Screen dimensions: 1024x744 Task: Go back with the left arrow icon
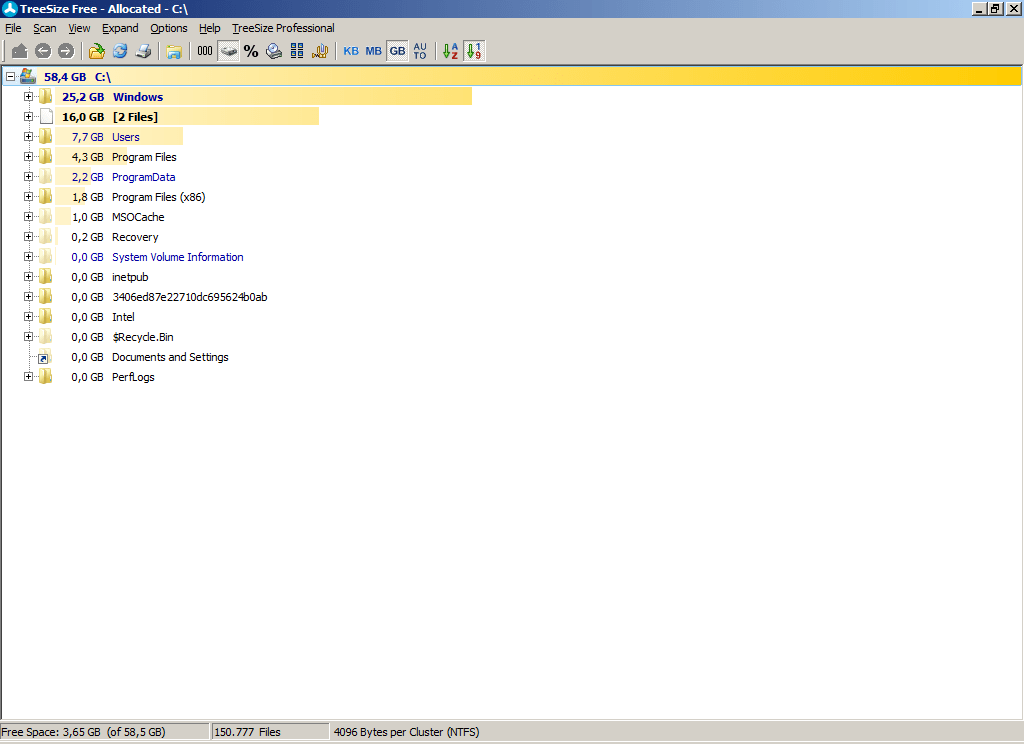point(43,51)
